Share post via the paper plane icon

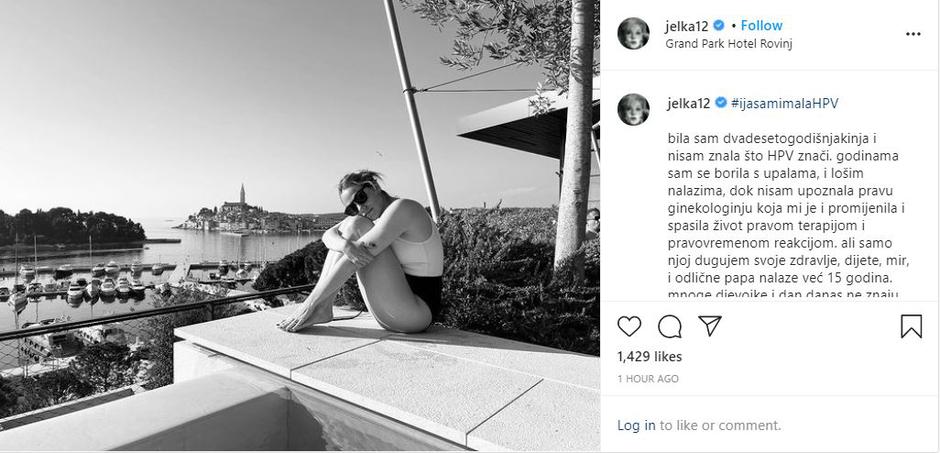pos(709,326)
